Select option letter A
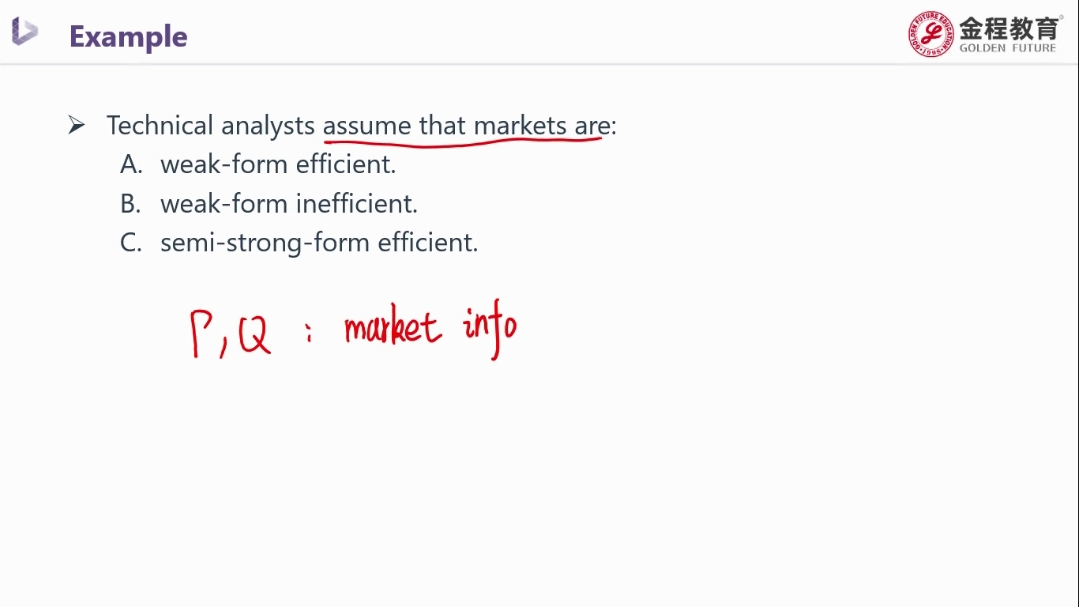Screen dimensions: 1079x607 click(x=131, y=164)
